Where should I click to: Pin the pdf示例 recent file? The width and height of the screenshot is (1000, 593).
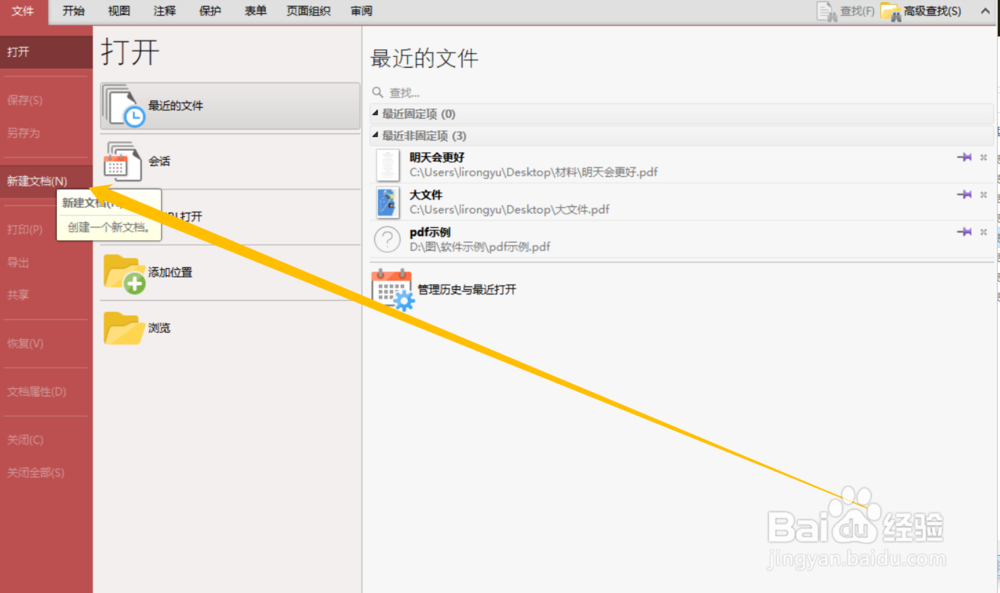coord(964,231)
